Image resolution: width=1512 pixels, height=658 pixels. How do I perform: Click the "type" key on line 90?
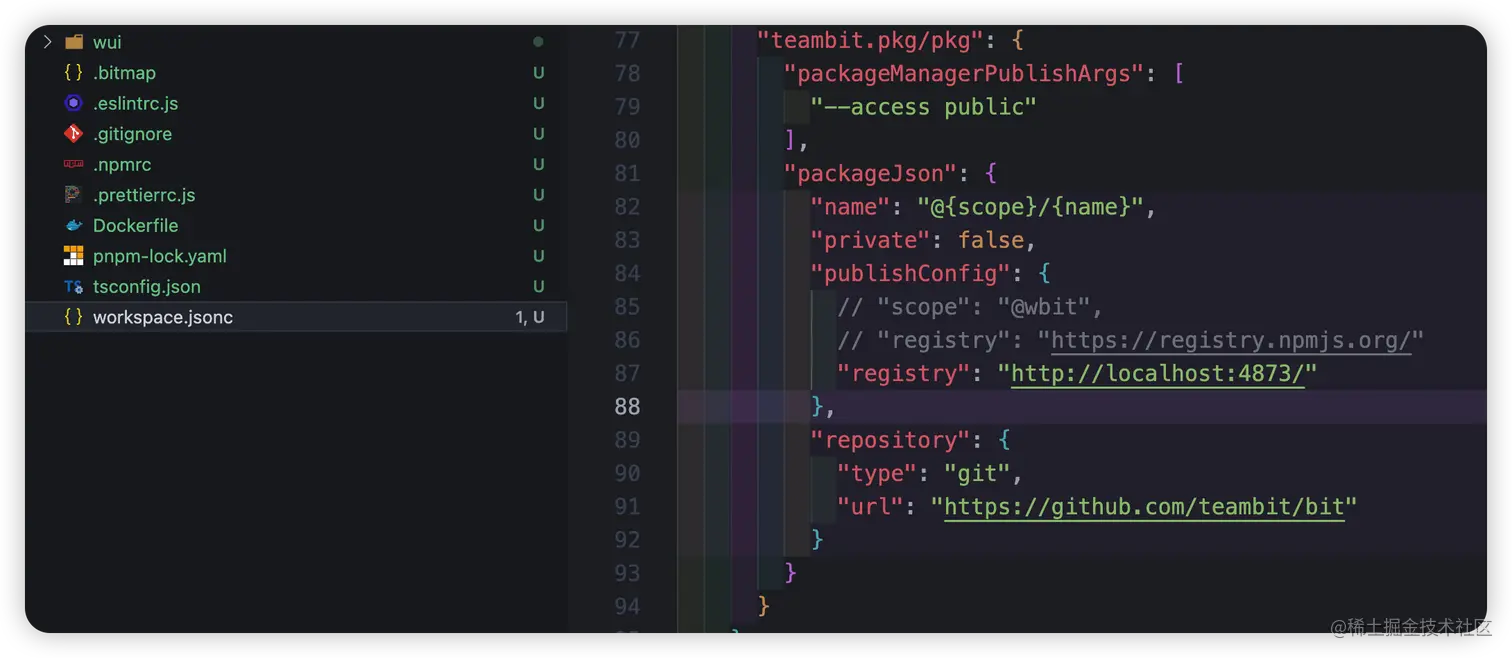[x=877, y=473]
